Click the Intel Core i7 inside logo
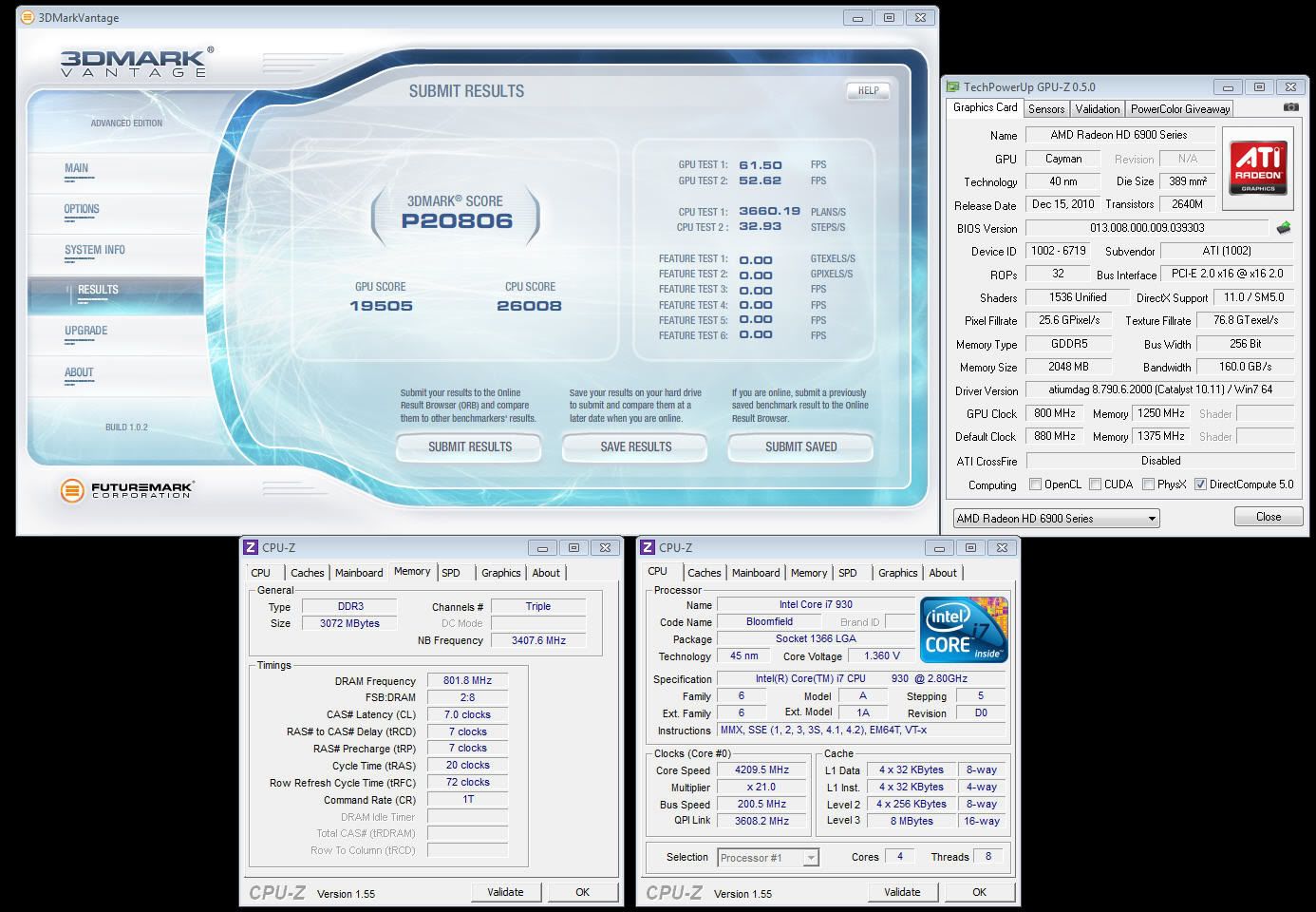Viewport: 1316px width, 912px height. 964,630
